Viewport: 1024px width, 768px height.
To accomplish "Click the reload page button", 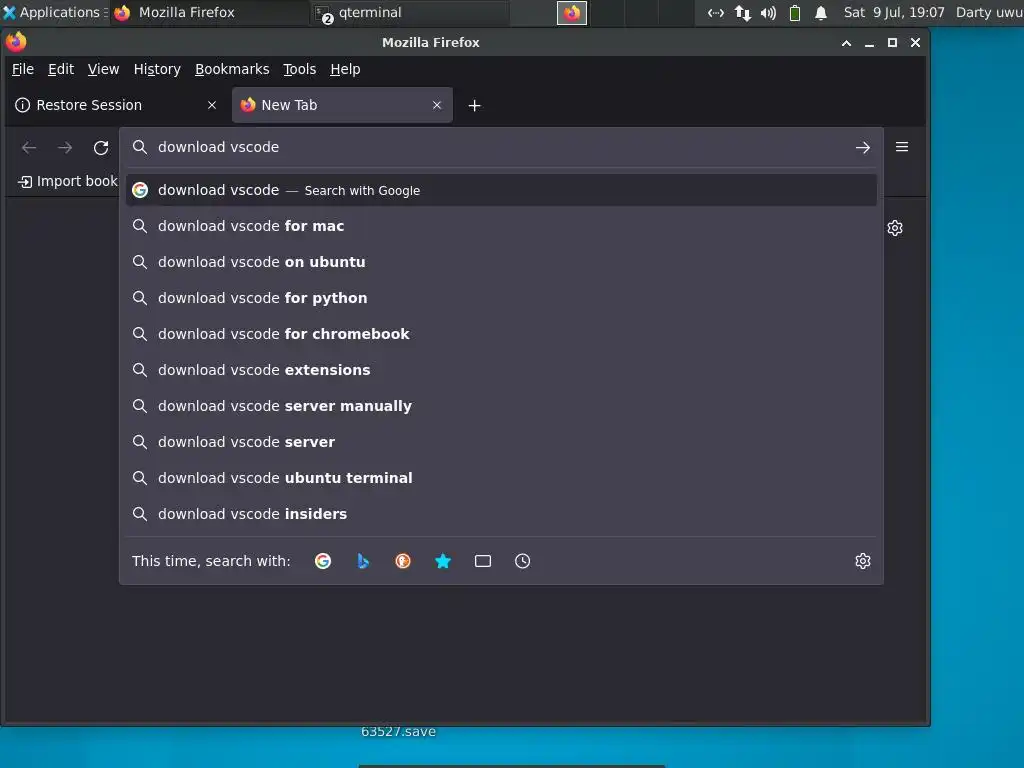I will point(101,148).
